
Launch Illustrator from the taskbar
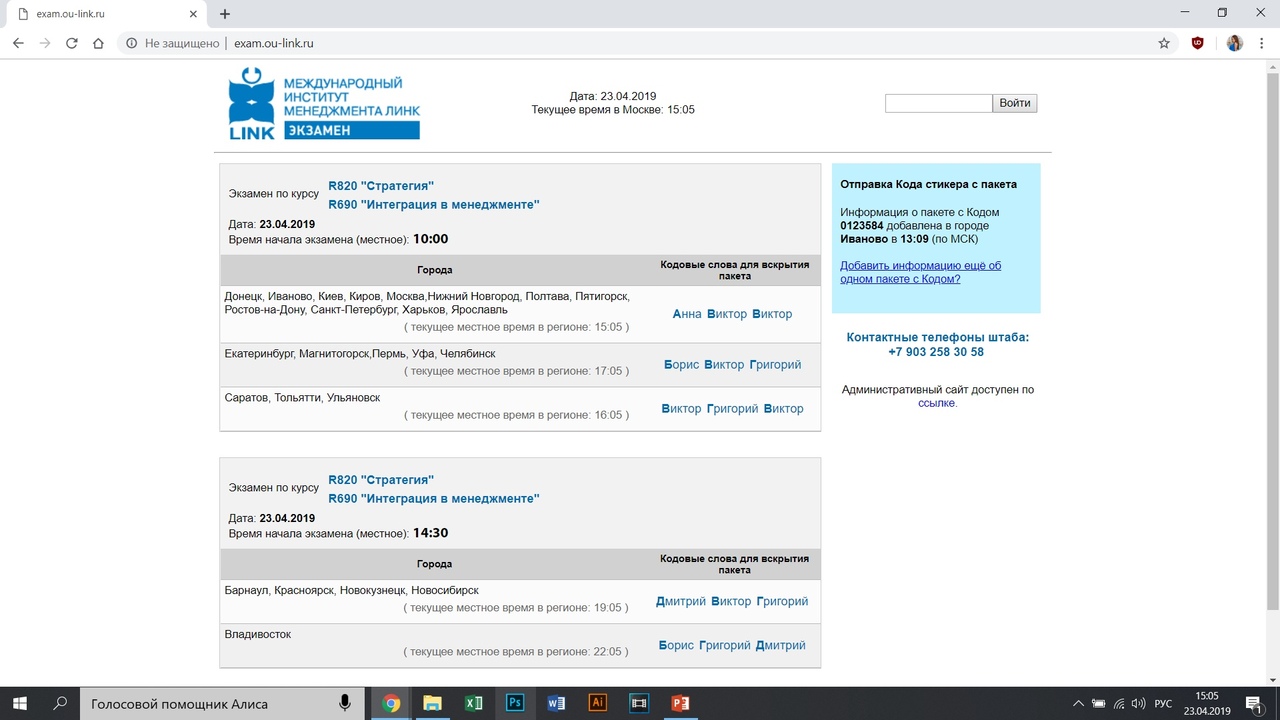pyautogui.click(x=597, y=703)
